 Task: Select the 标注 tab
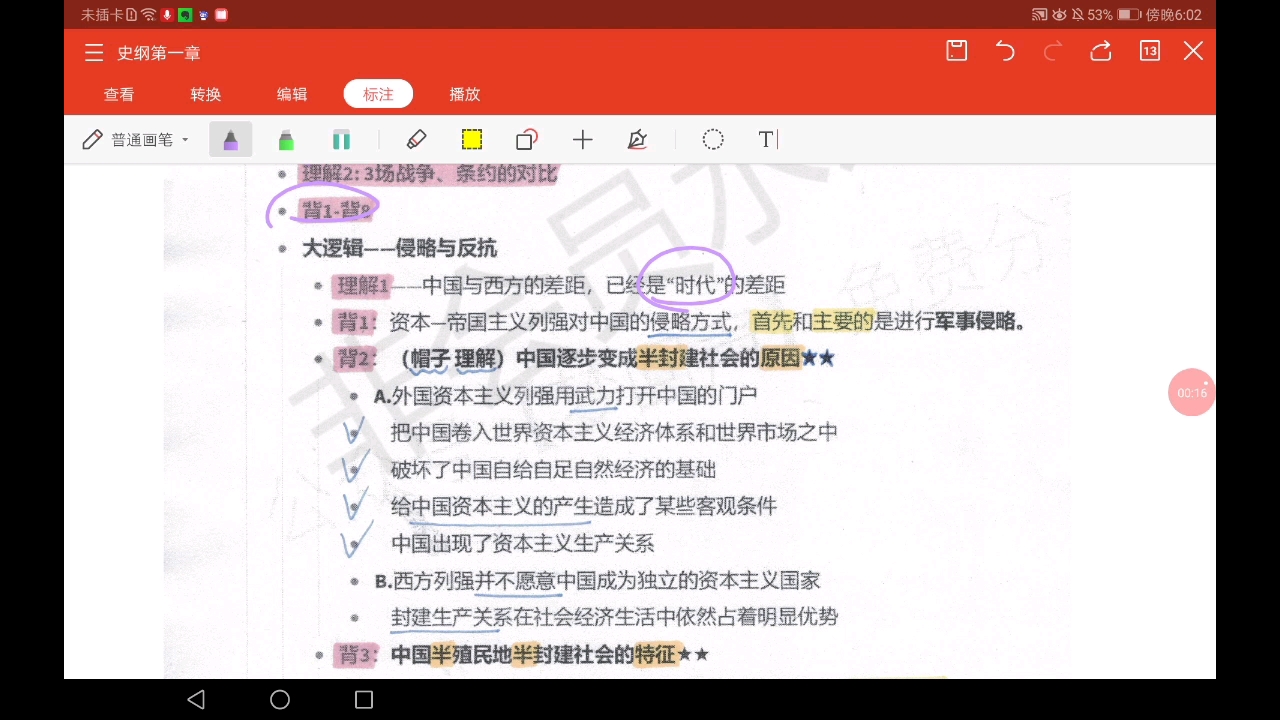378,94
